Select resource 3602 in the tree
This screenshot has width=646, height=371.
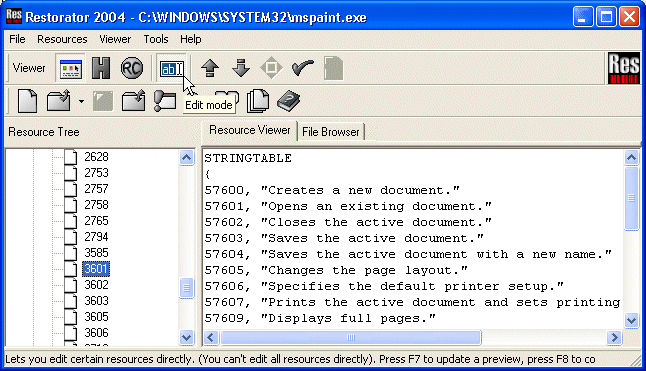96,285
